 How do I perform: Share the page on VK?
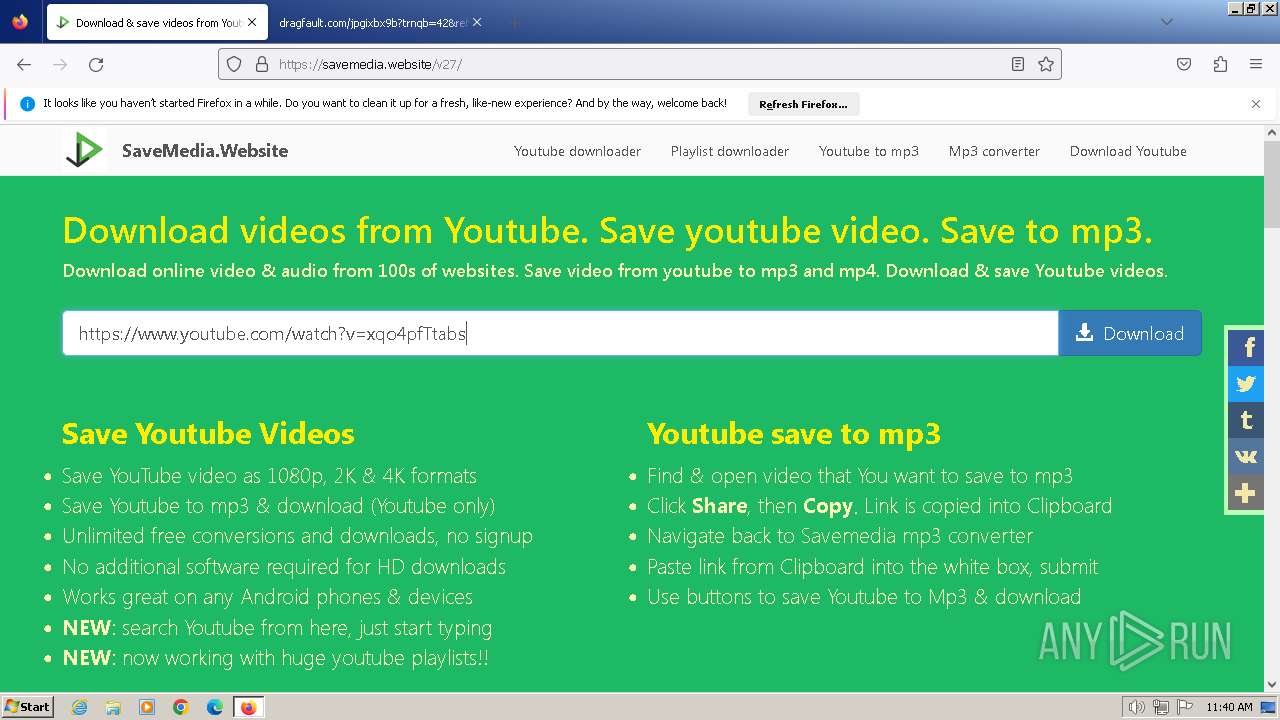[1246, 456]
